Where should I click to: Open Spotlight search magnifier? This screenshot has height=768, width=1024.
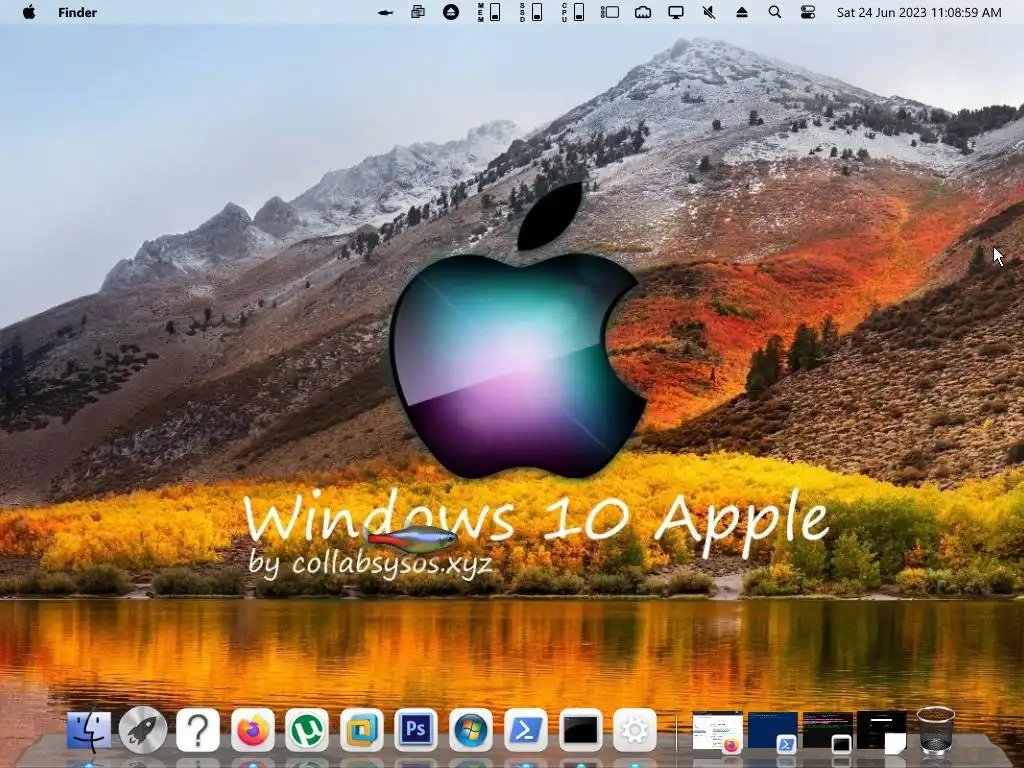pyautogui.click(x=775, y=12)
